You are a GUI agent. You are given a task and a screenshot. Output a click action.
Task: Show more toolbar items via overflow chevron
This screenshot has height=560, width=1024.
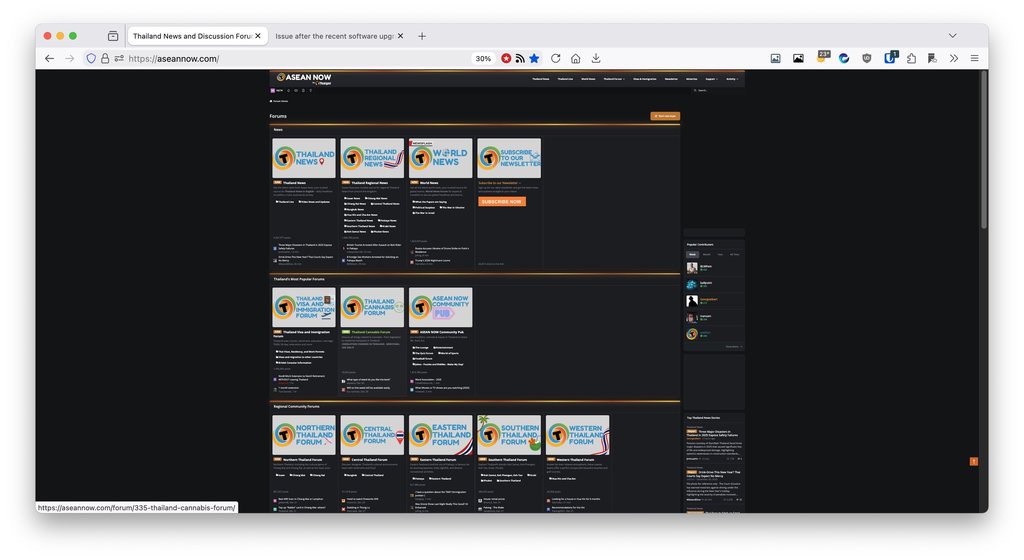tap(953, 59)
